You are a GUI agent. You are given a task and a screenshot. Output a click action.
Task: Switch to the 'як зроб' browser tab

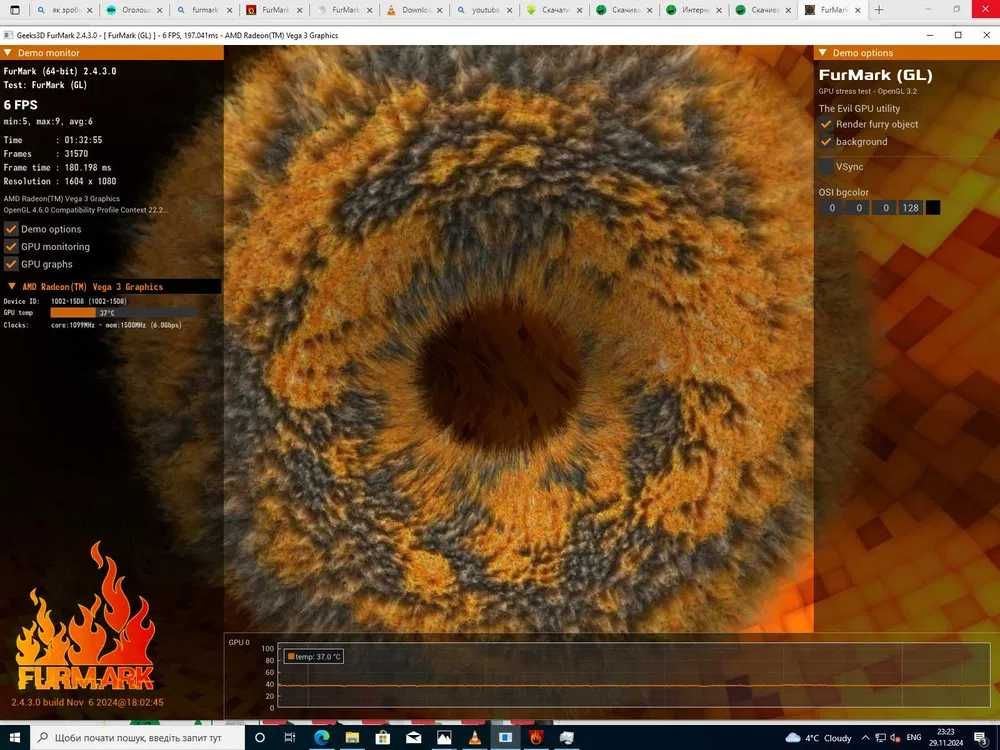[64, 10]
